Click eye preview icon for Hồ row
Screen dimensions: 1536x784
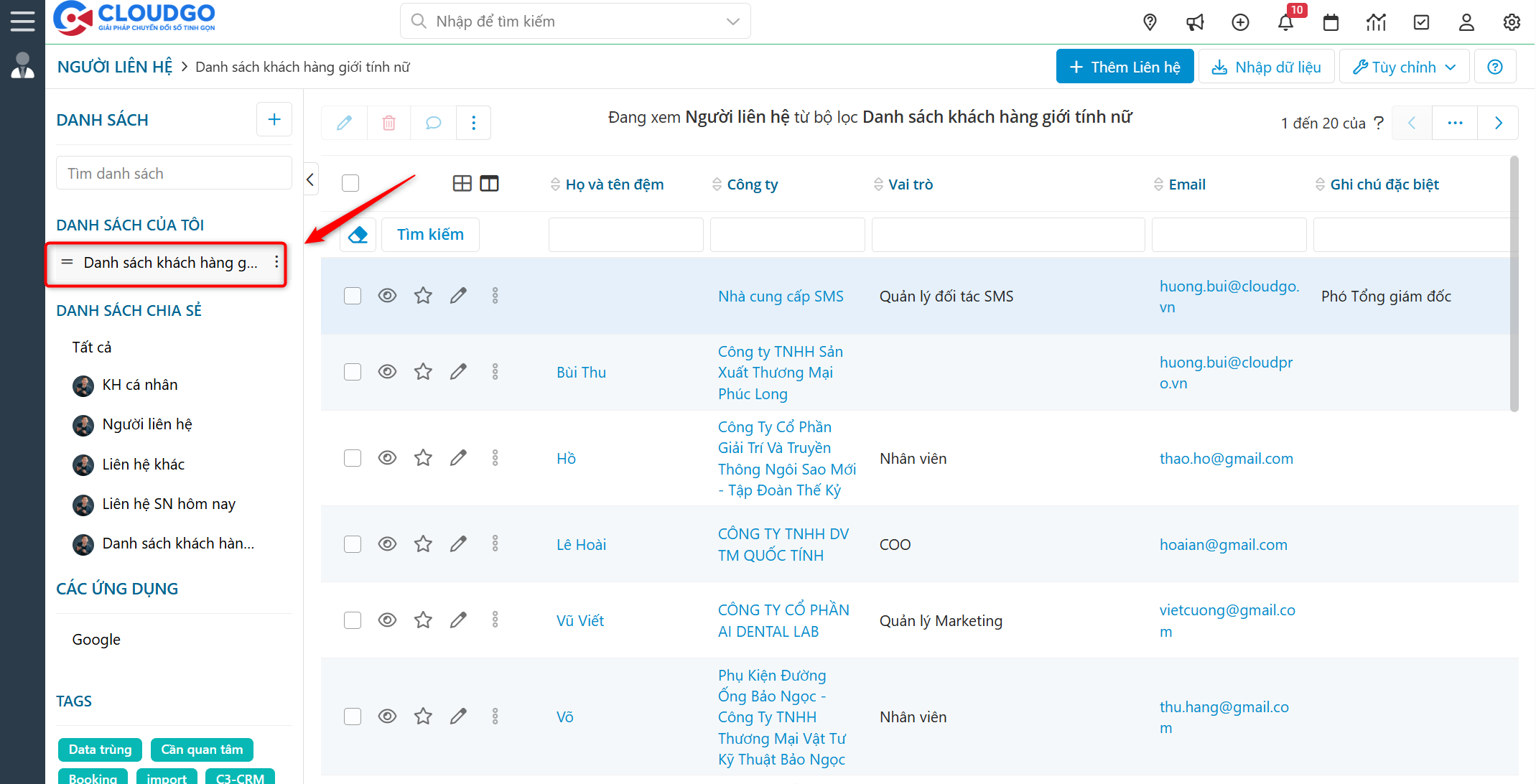coord(387,458)
